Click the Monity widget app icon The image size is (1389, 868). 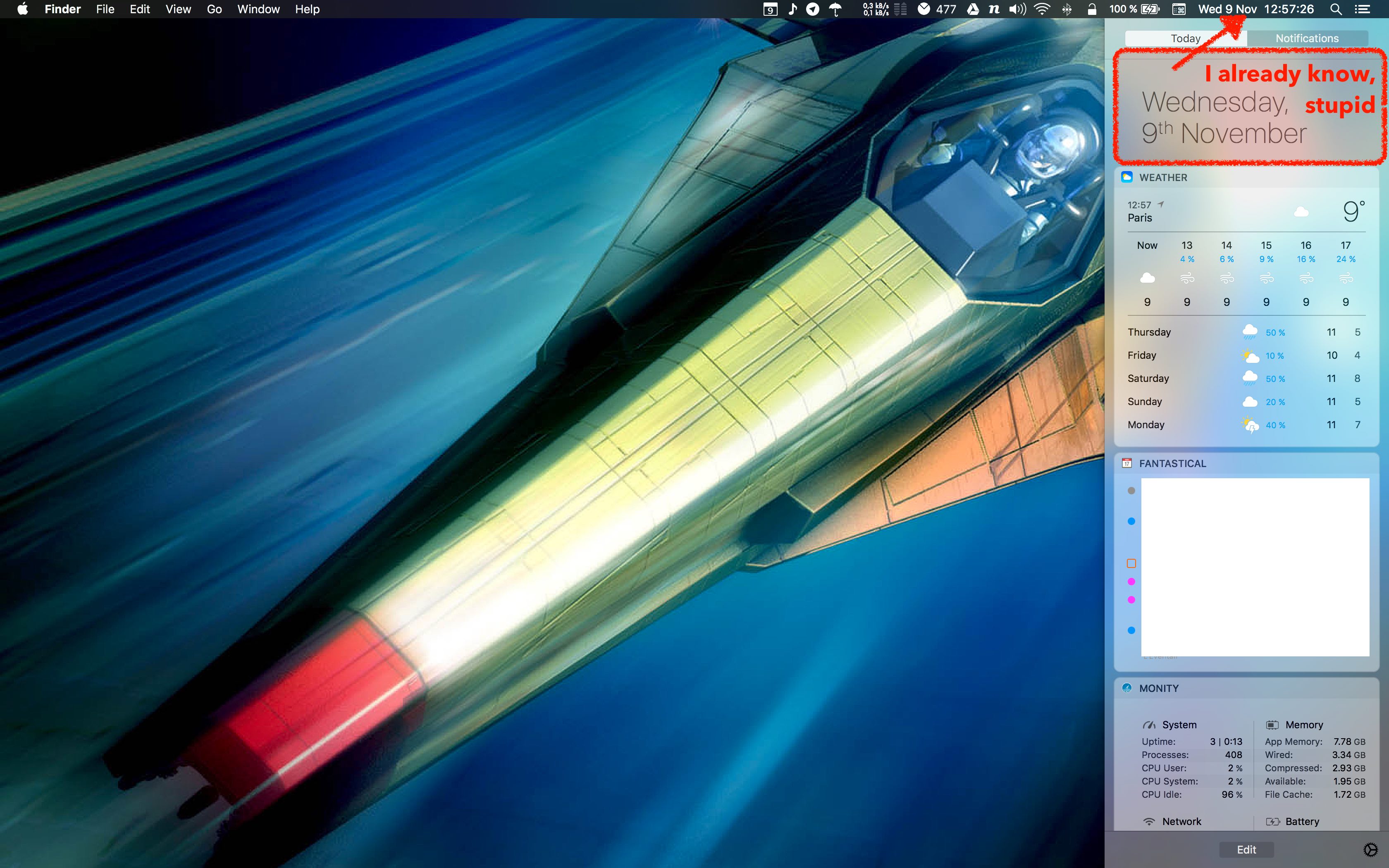click(x=1126, y=688)
